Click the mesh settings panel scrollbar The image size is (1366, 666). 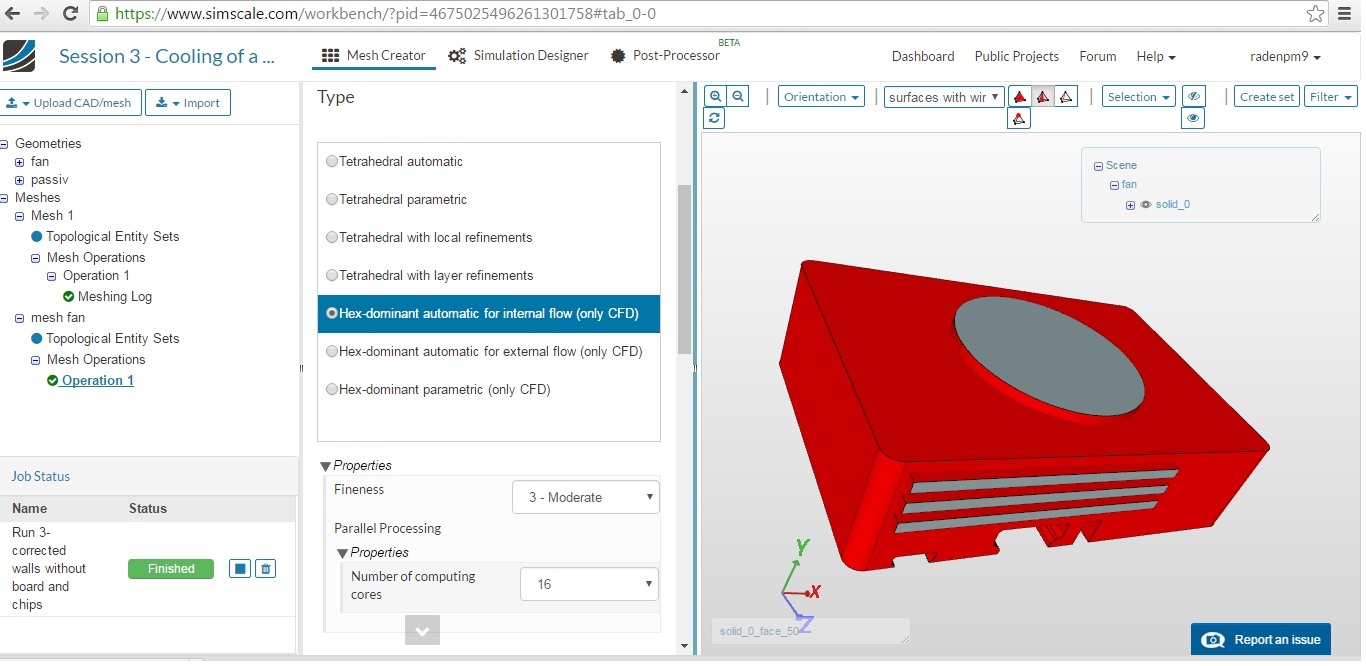[684, 270]
